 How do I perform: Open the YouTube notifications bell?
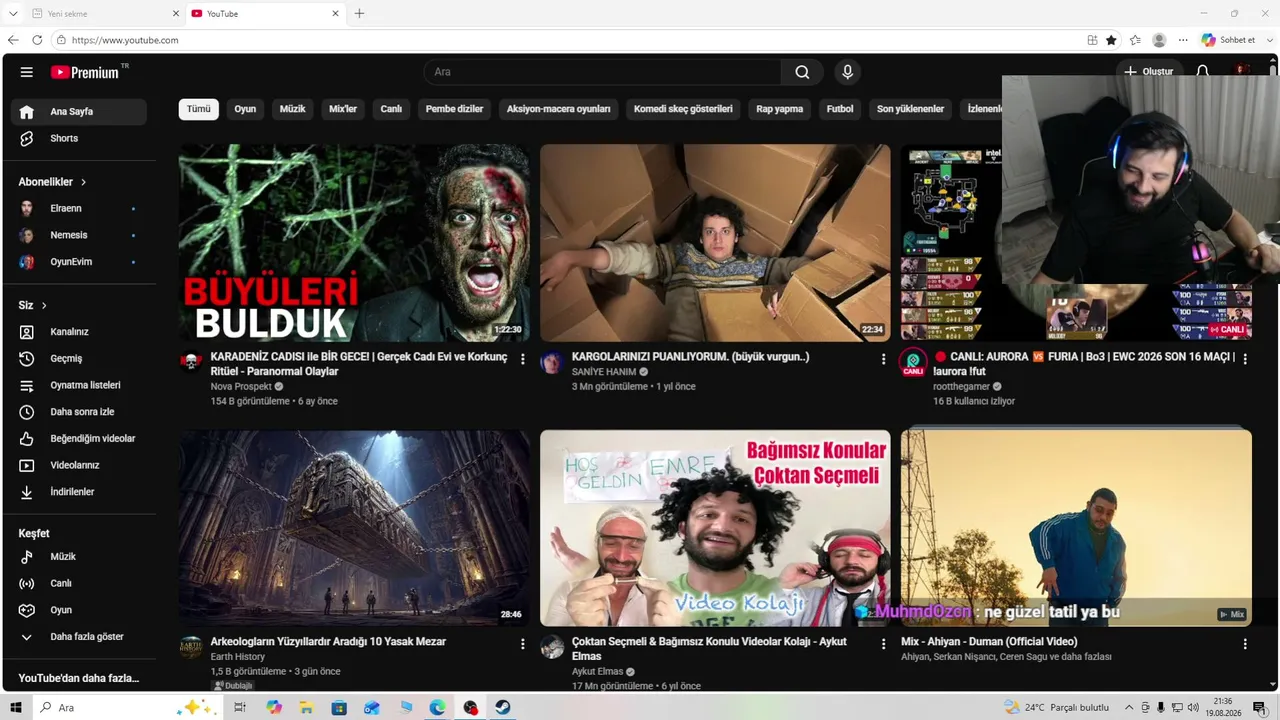[1203, 72]
